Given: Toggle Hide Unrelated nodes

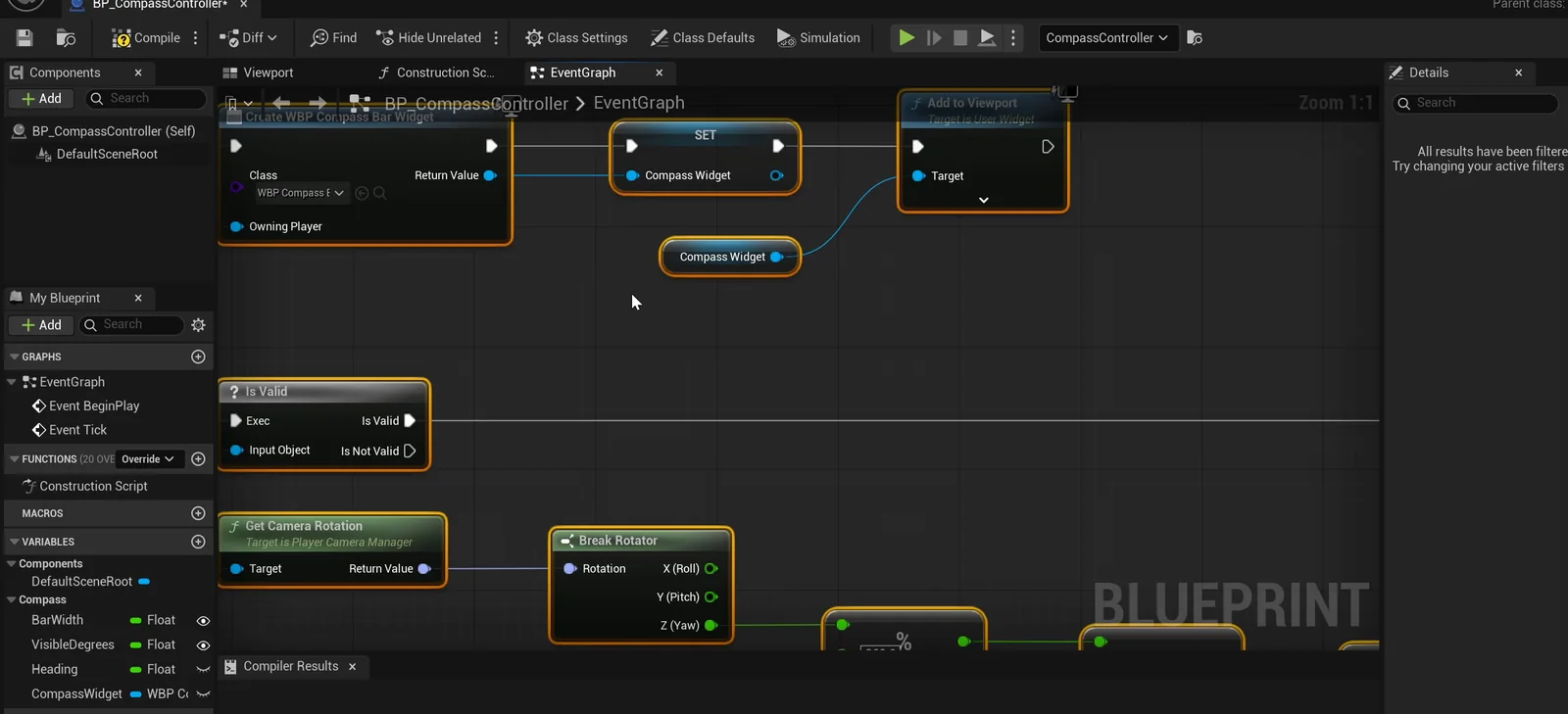Looking at the screenshot, I should point(428,38).
